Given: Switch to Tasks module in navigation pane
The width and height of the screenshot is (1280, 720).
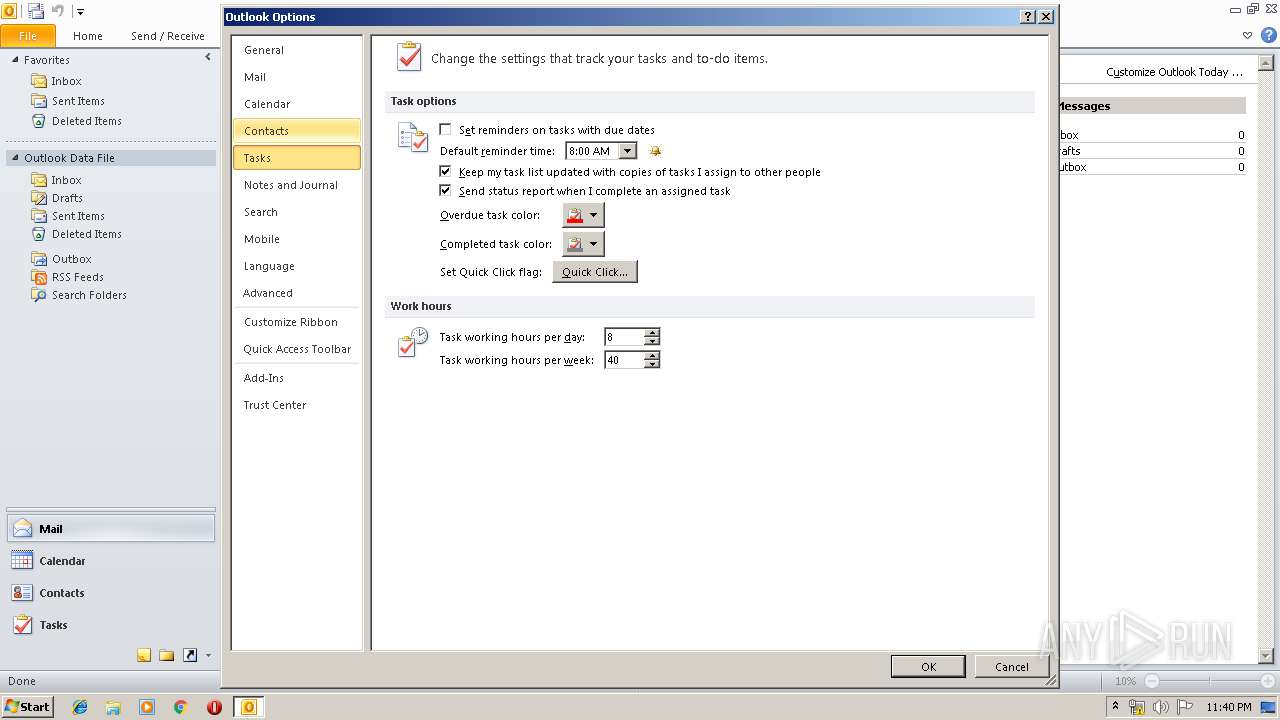Looking at the screenshot, I should [x=110, y=625].
